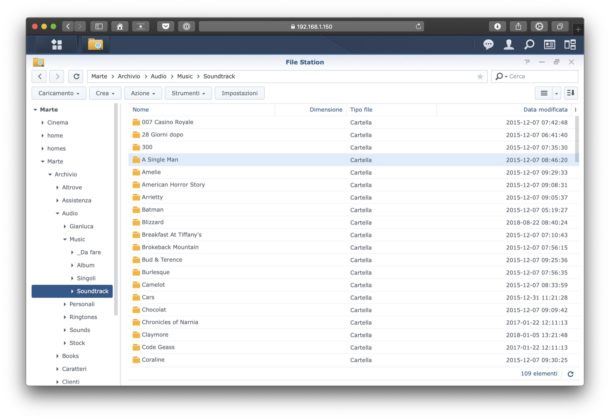The width and height of the screenshot is (610, 420).
Task: Open view mode dropdown arrow
Action: [x=556, y=93]
